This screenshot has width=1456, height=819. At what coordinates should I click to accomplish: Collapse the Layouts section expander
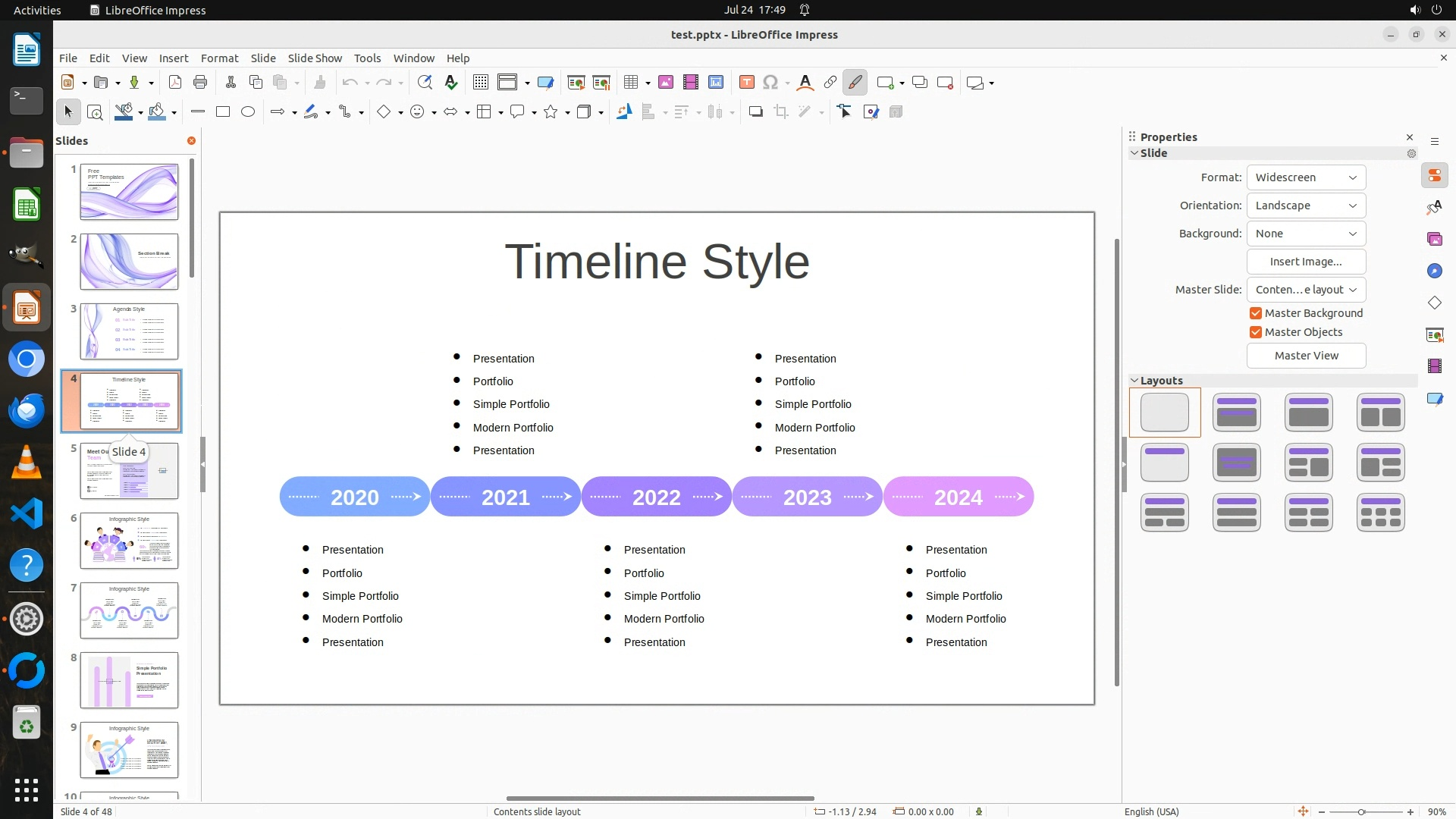click(1134, 381)
